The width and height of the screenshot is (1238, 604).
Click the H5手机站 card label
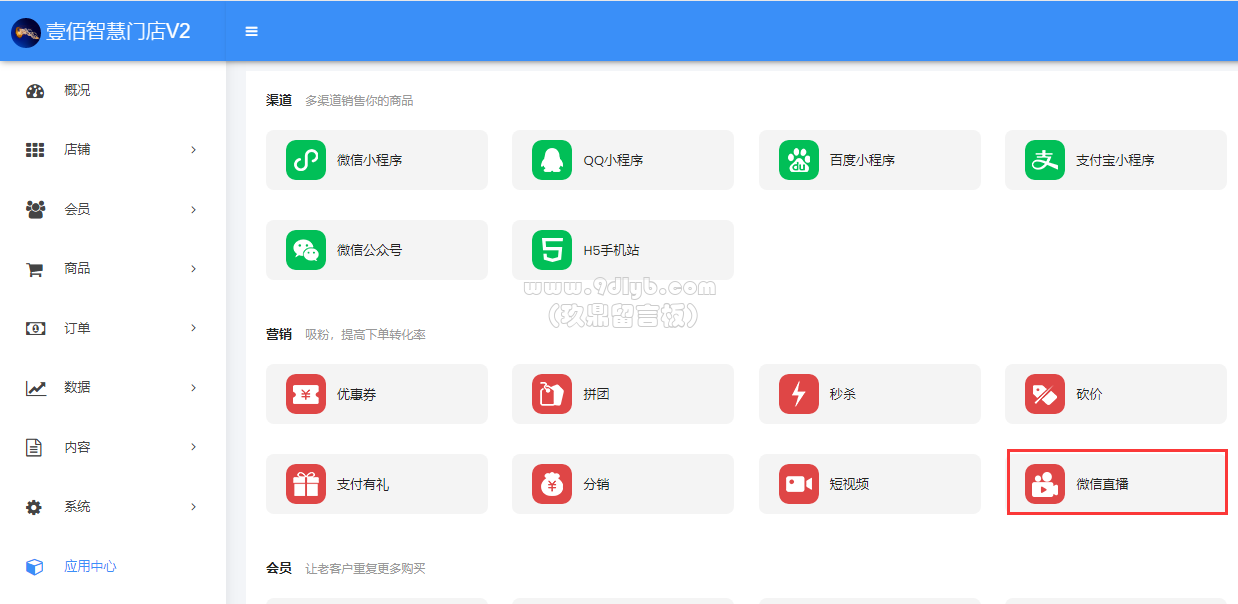611,250
